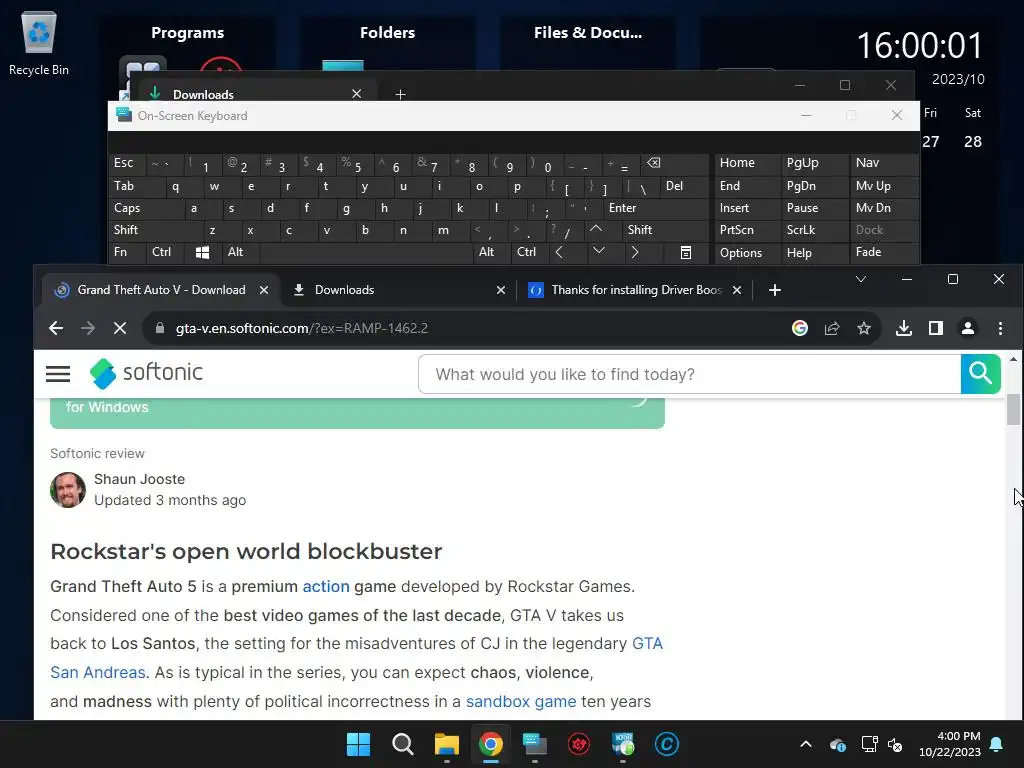Open Chrome downloads toolbar icon
This screenshot has width=1024, height=768.
(x=904, y=328)
